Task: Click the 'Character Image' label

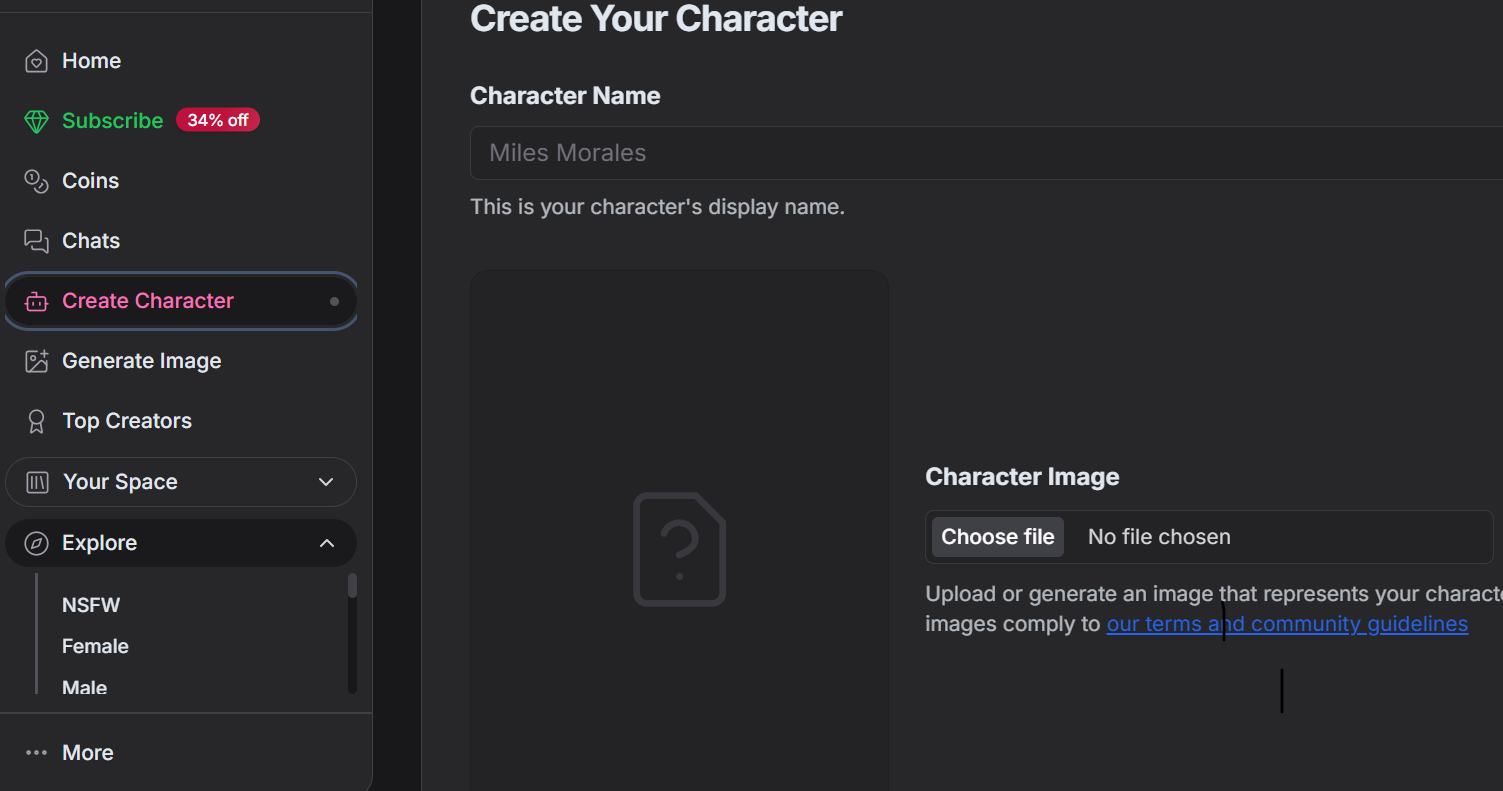Action: (x=1022, y=477)
